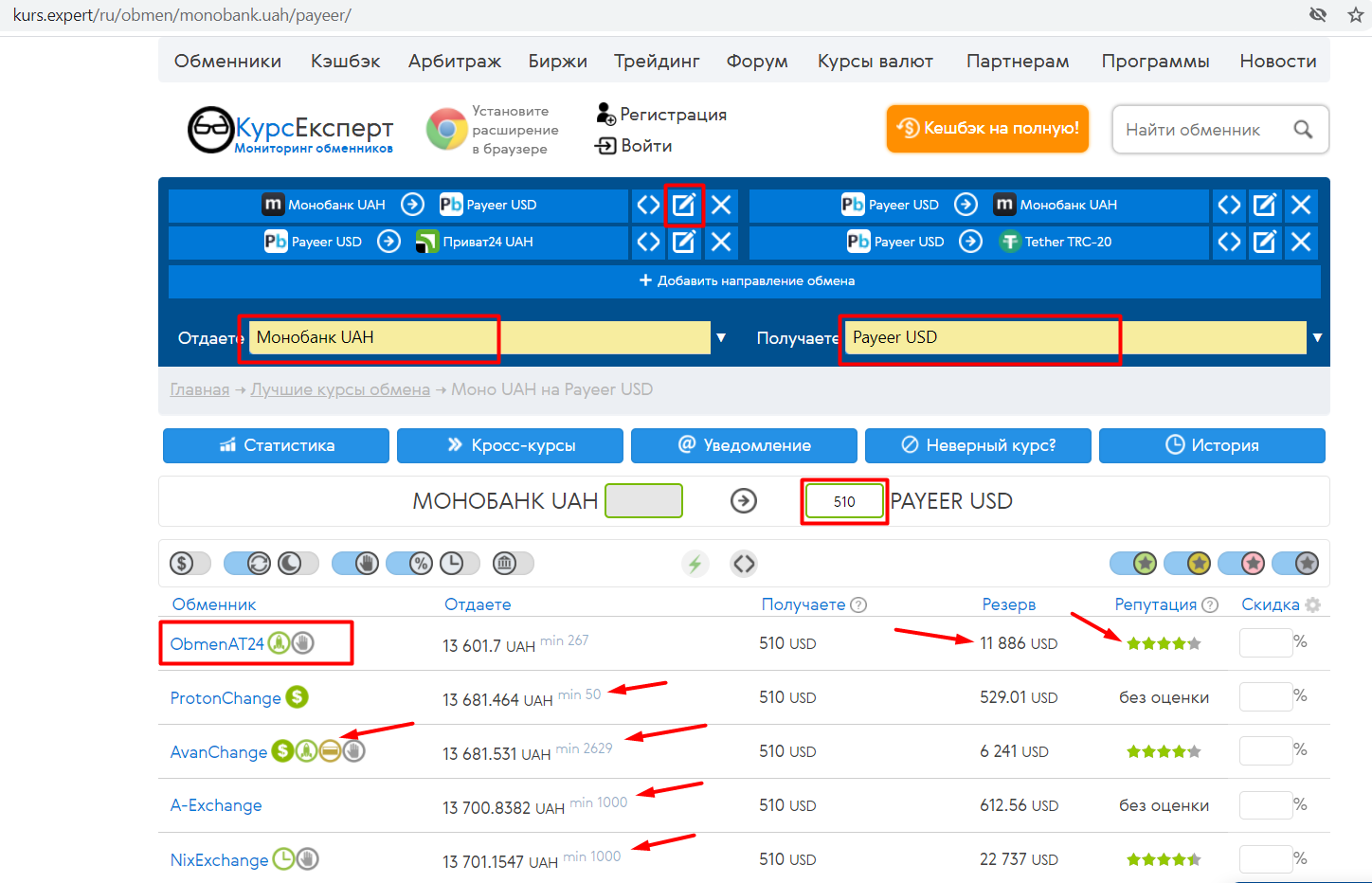
Task: Navigate to Курсы валют
Action: [876, 61]
